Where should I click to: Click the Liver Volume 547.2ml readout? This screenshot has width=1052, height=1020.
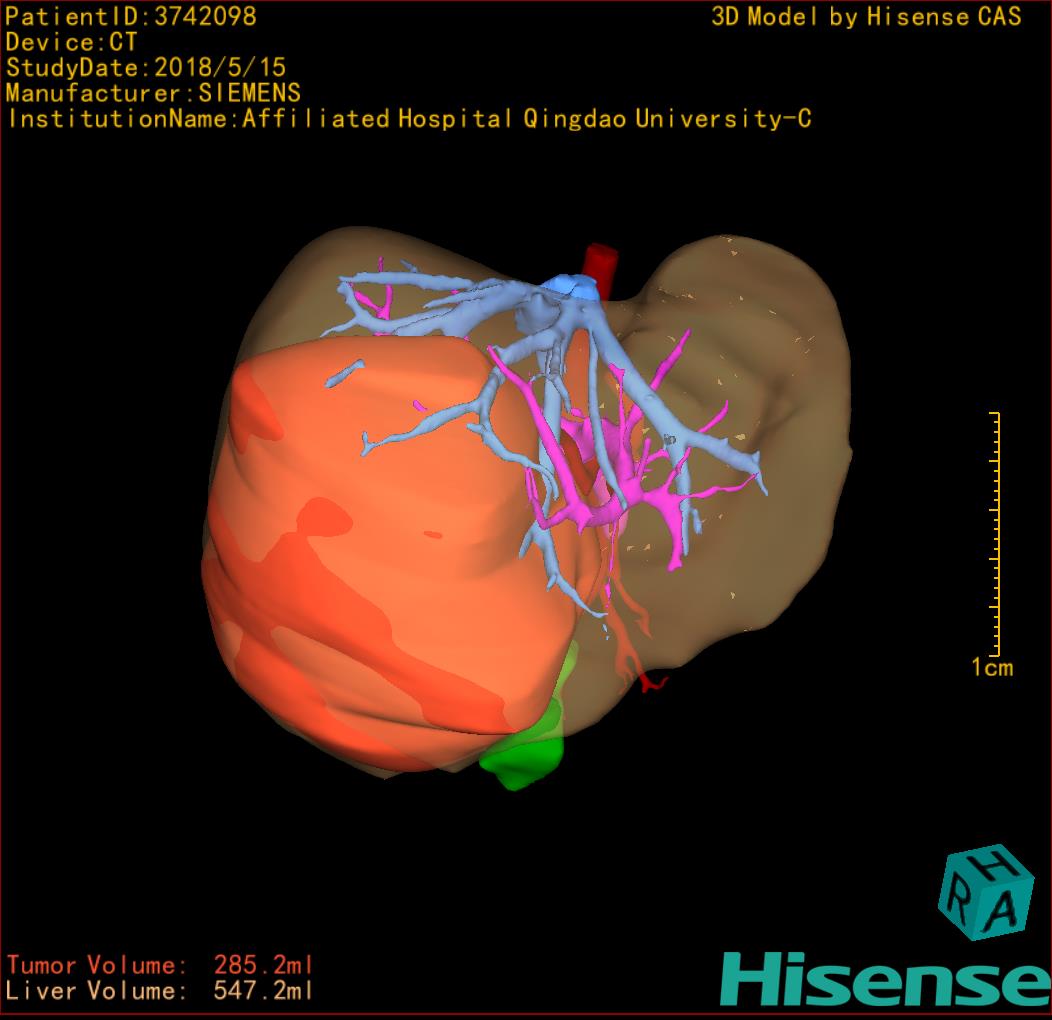click(x=160, y=991)
